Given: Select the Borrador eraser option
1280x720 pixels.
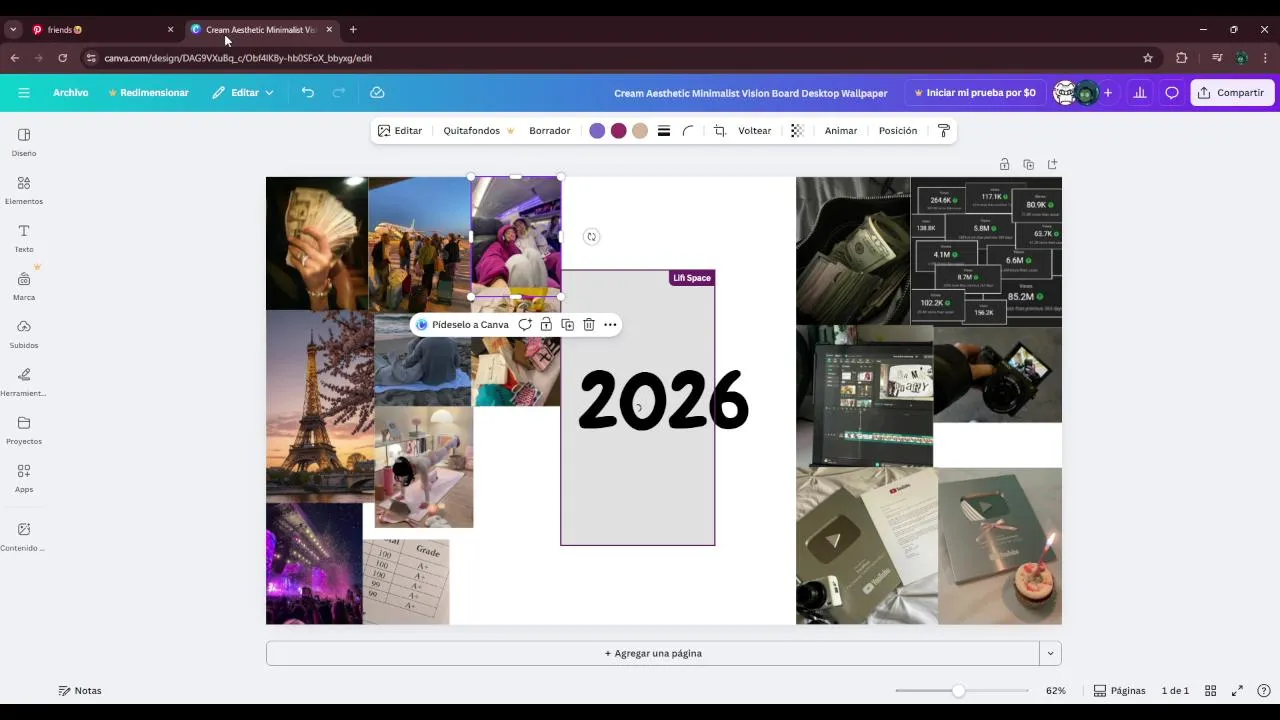Looking at the screenshot, I should point(550,131).
